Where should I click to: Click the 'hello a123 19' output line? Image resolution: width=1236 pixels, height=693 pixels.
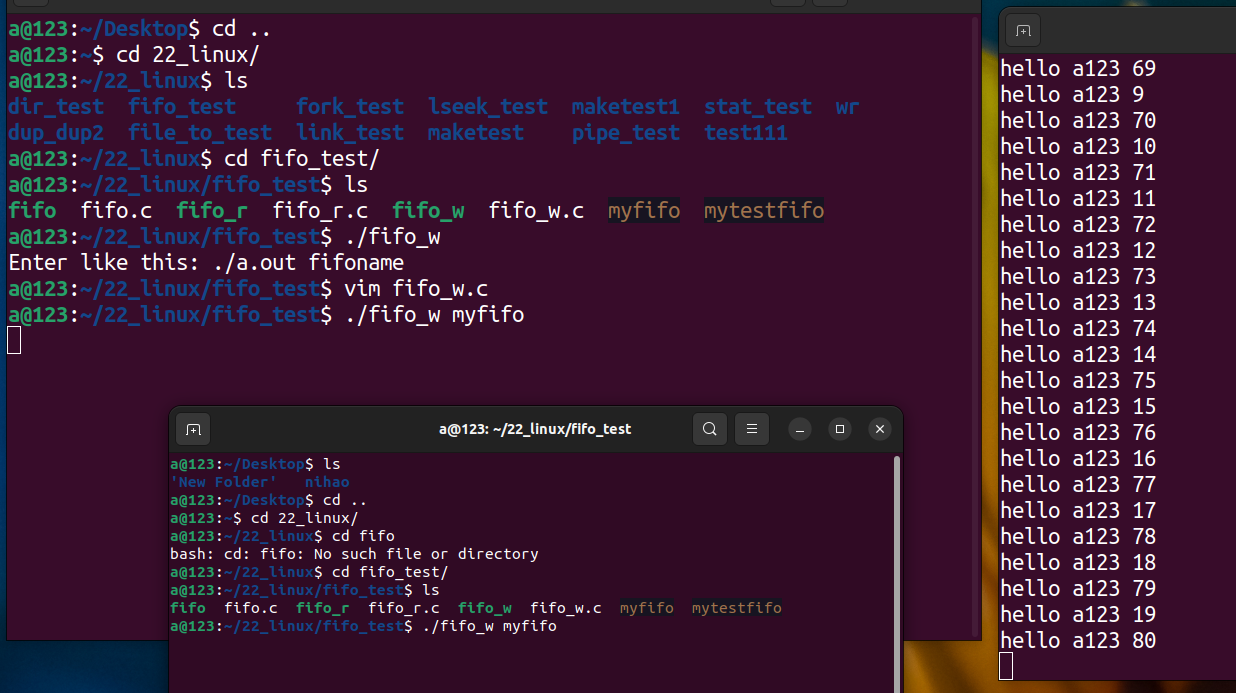click(1078, 615)
